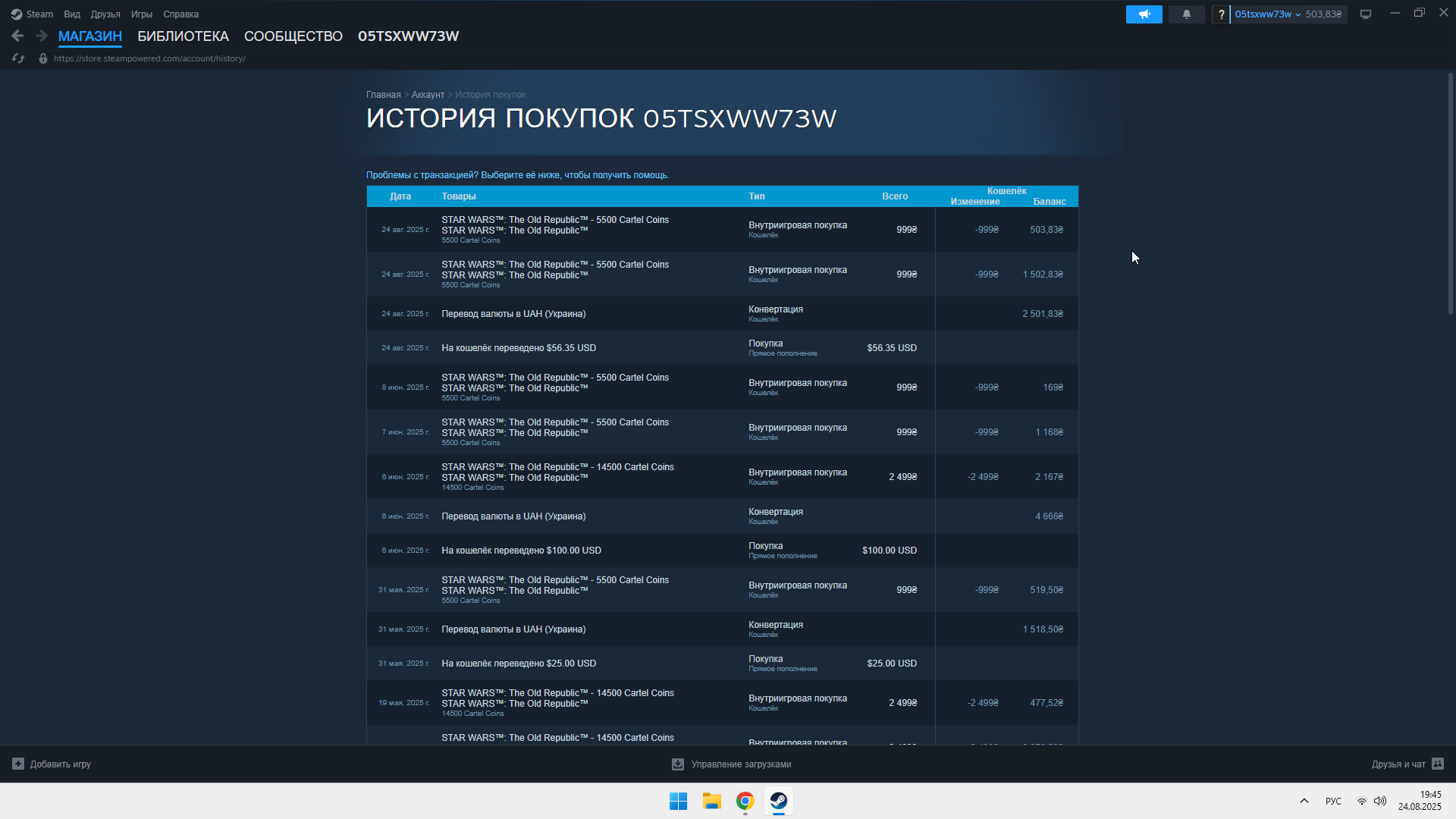Click the Wi-Fi network tray icon
The image size is (1456, 819).
pyautogui.click(x=1362, y=801)
